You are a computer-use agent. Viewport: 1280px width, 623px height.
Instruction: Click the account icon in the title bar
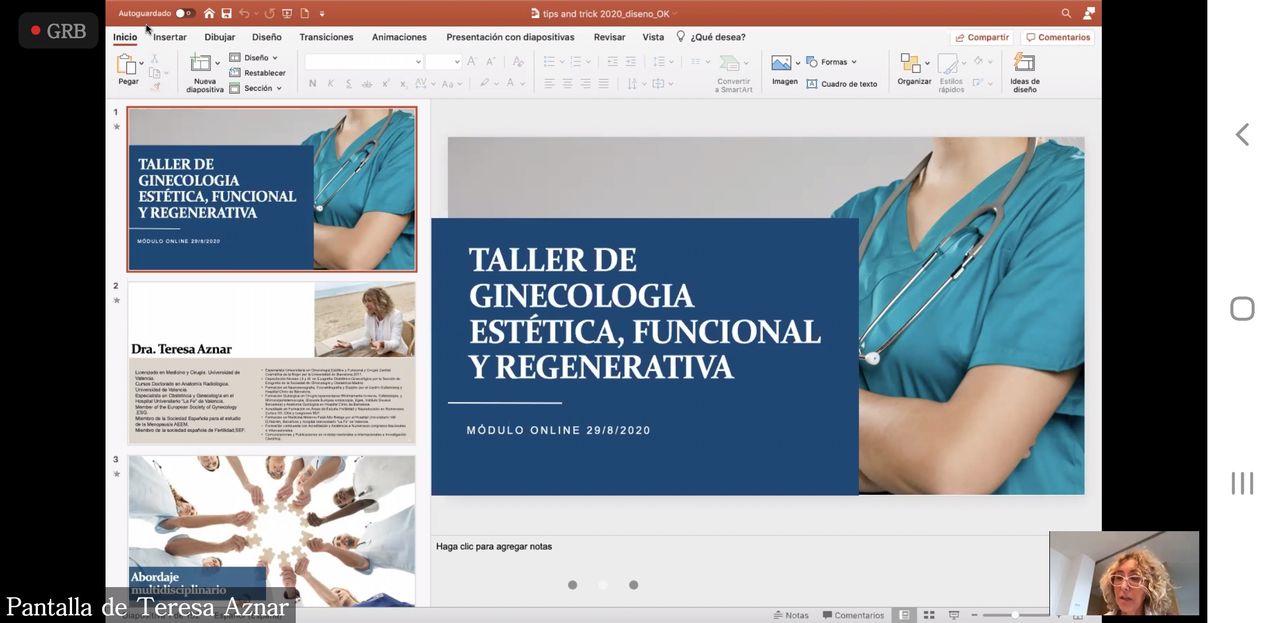click(1088, 13)
